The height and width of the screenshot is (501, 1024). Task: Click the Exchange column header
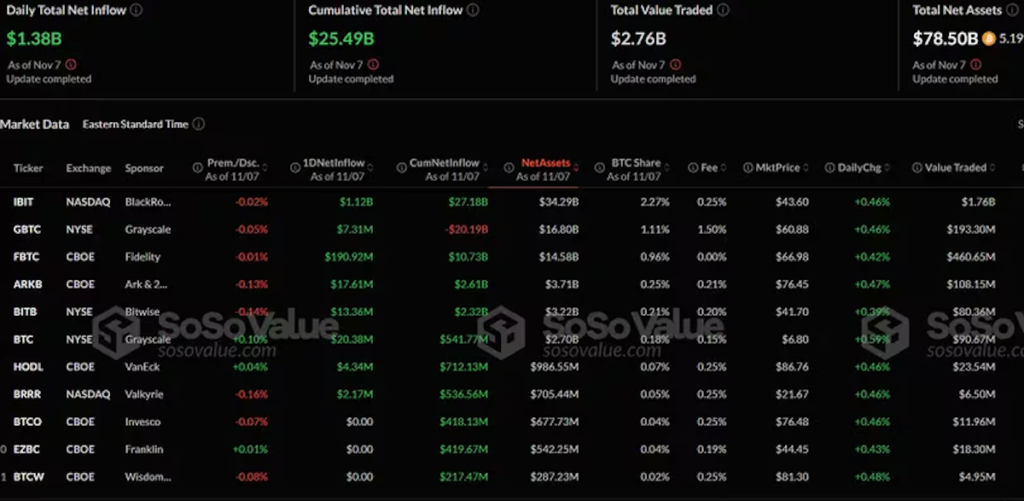click(89, 168)
